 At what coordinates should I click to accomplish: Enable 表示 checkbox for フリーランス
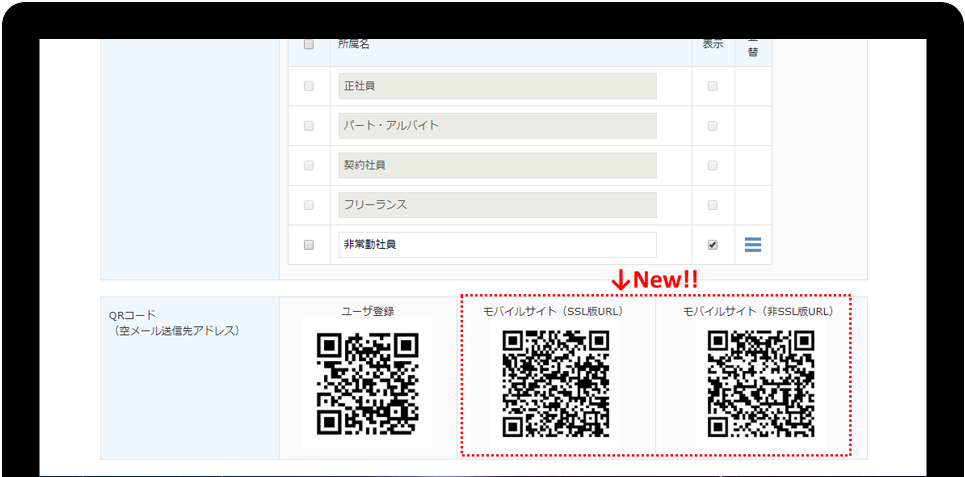(x=713, y=204)
